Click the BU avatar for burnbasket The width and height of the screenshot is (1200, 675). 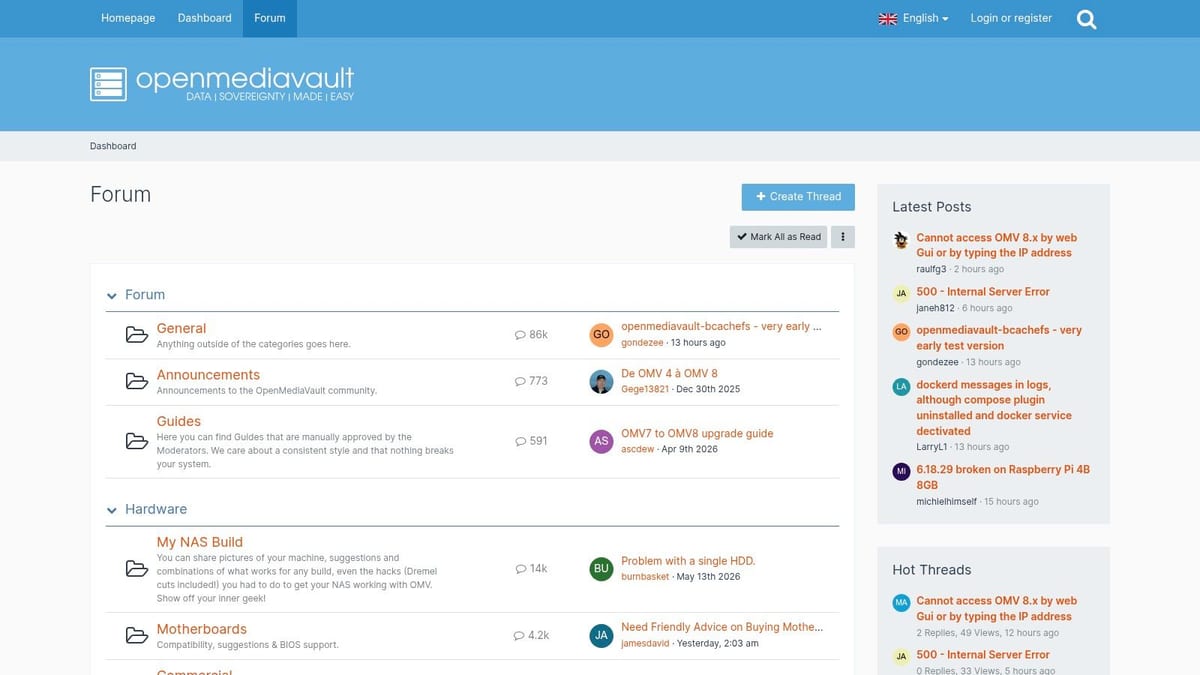coord(601,569)
